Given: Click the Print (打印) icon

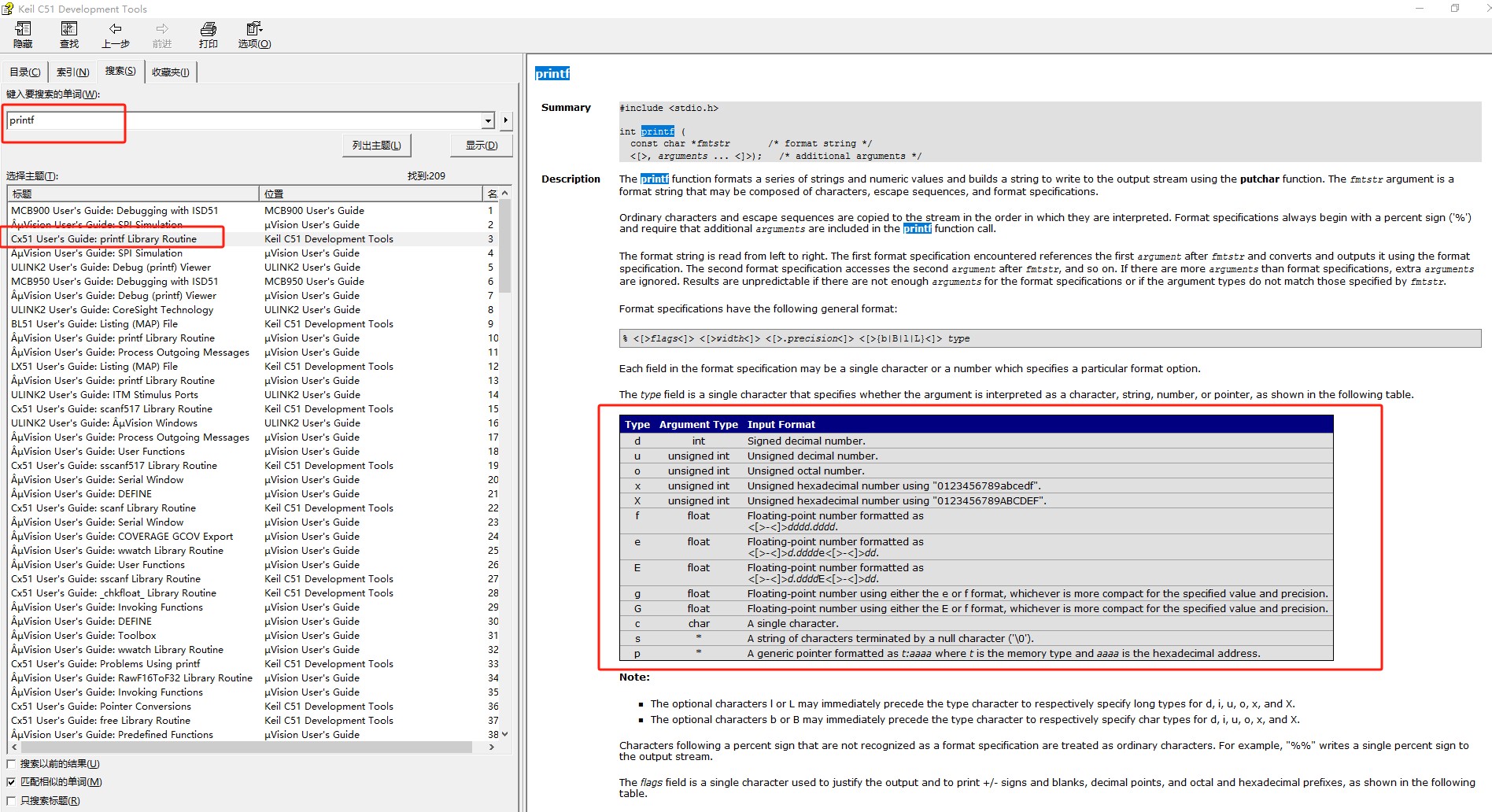Looking at the screenshot, I should pyautogui.click(x=209, y=30).
